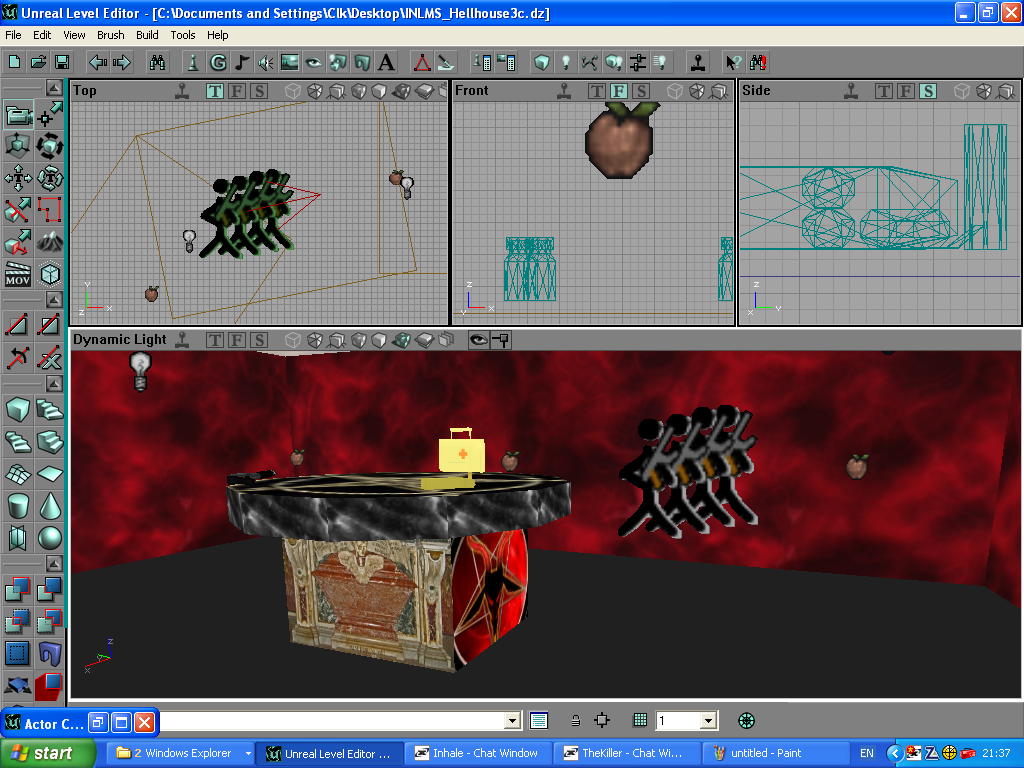Select the Cone brush builder
The image size is (1024, 768).
point(49,506)
